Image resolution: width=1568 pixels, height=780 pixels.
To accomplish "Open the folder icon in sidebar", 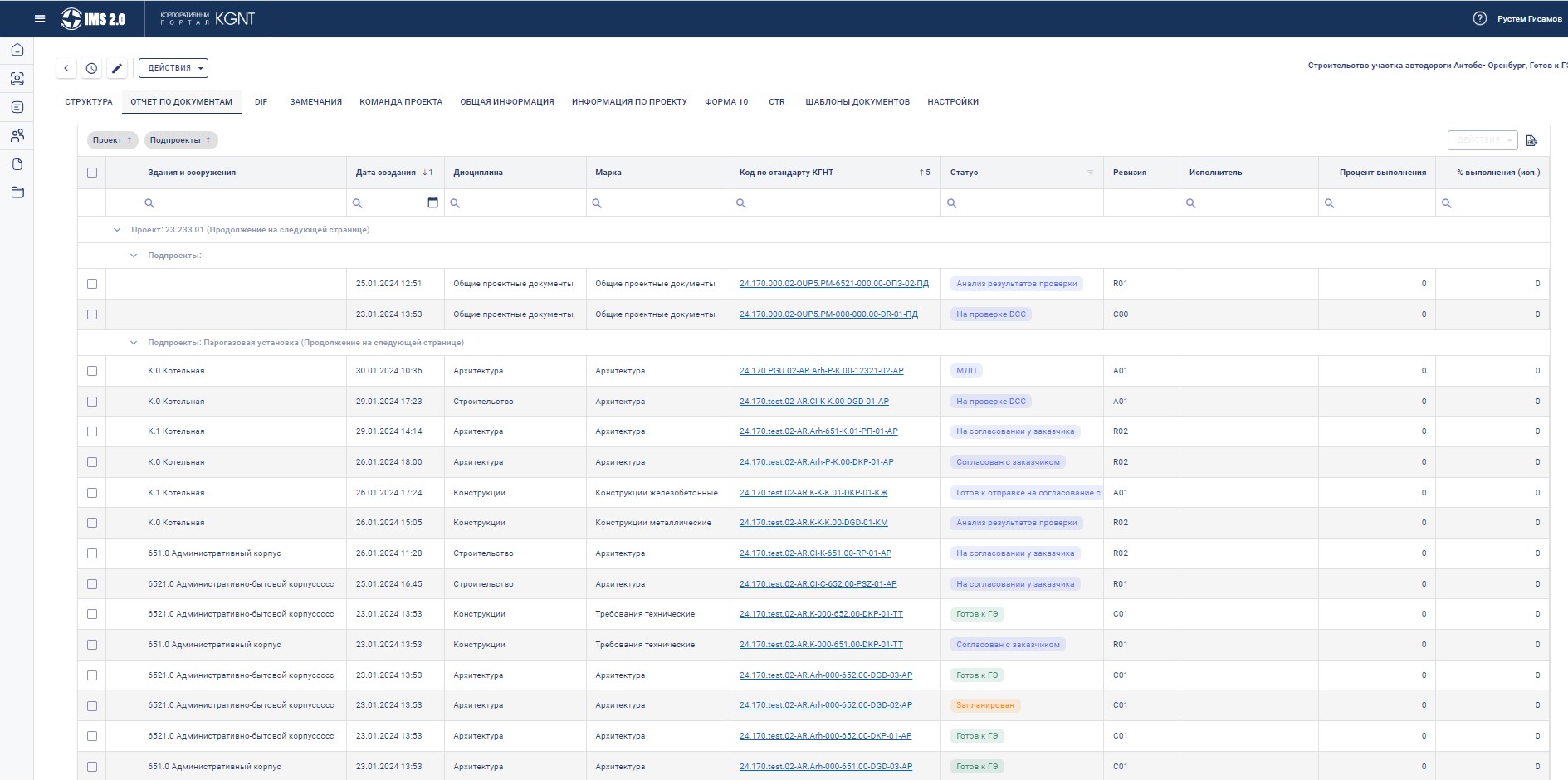I will point(17,193).
